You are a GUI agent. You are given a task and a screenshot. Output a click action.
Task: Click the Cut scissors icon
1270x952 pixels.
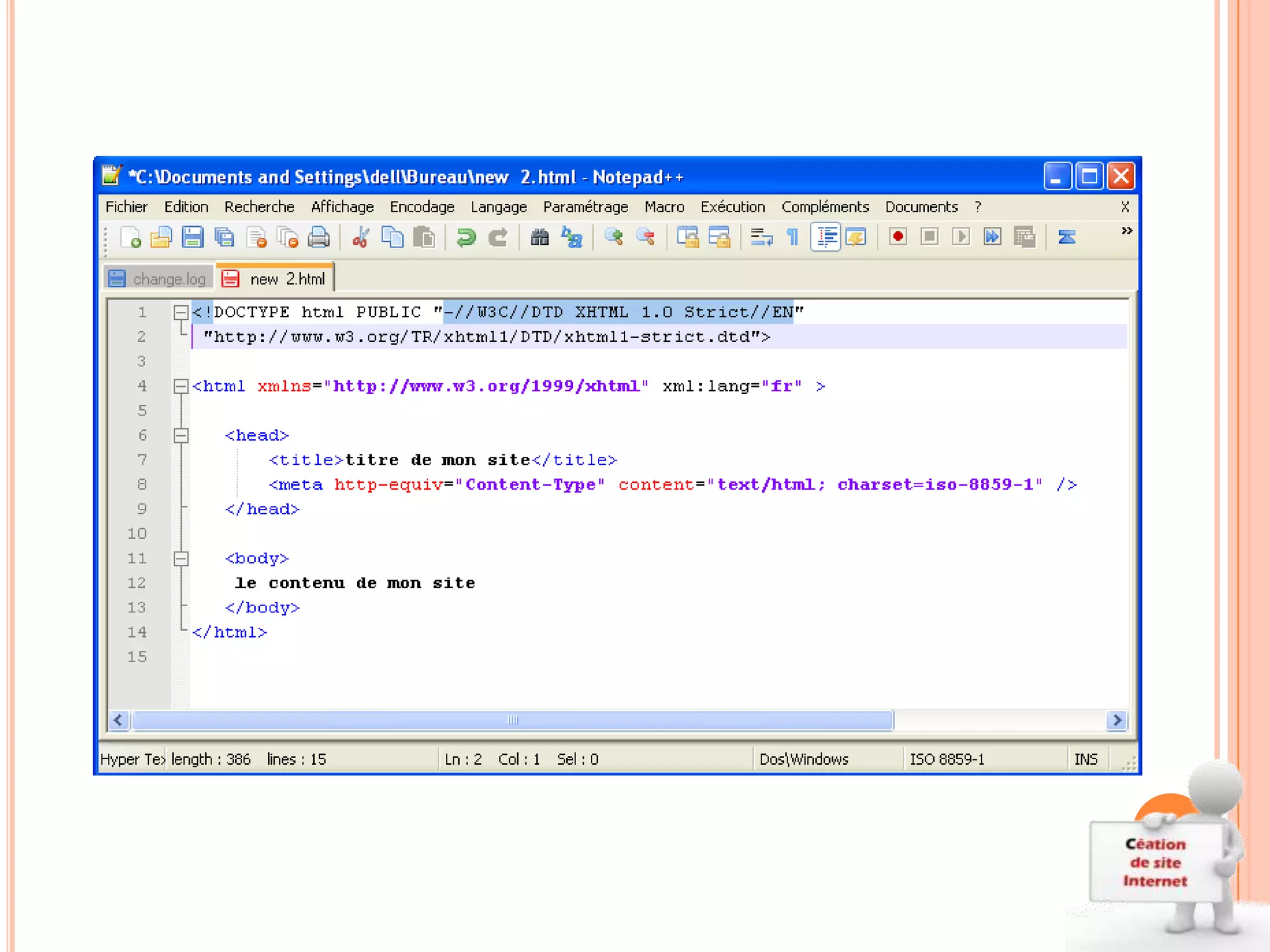point(360,237)
